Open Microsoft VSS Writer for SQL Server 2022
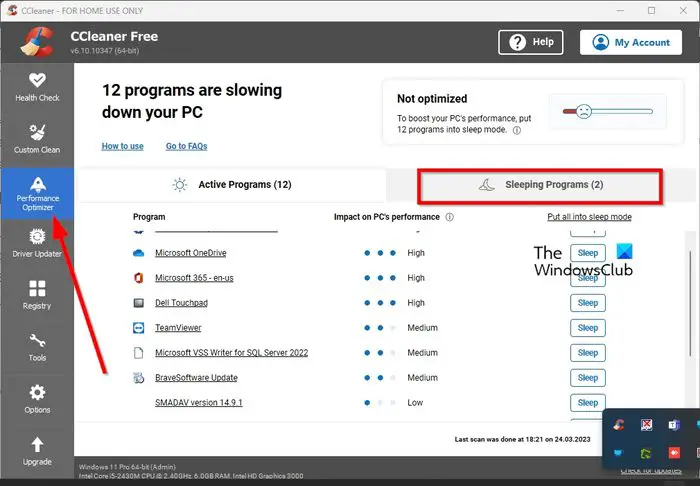The image size is (700, 486). click(232, 353)
